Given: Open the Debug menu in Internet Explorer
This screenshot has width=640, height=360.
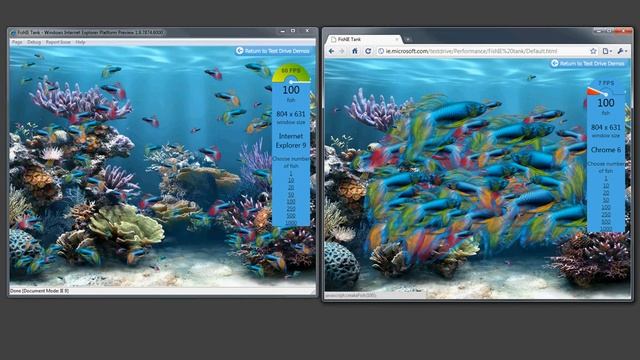Looking at the screenshot, I should point(34,42).
